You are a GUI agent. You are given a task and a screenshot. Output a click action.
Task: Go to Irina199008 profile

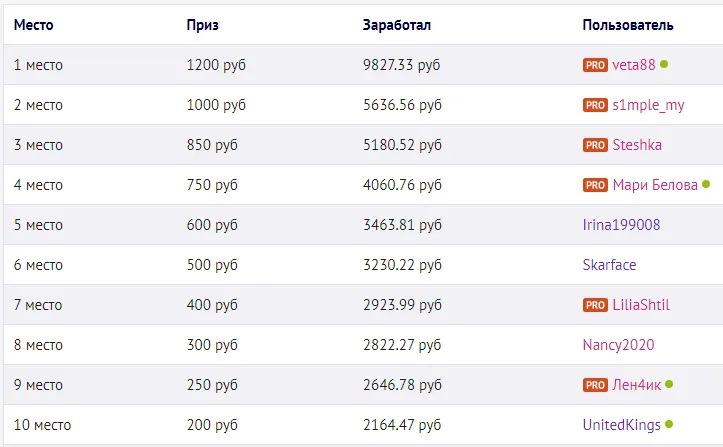click(x=621, y=225)
